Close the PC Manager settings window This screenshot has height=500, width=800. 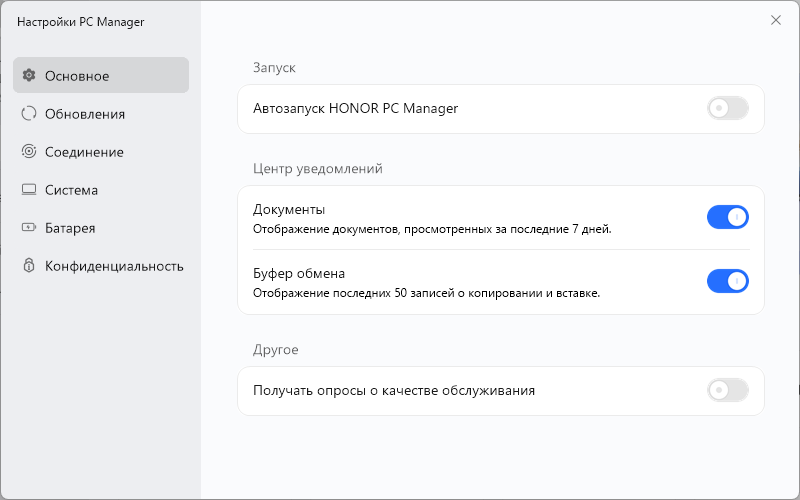click(x=776, y=20)
